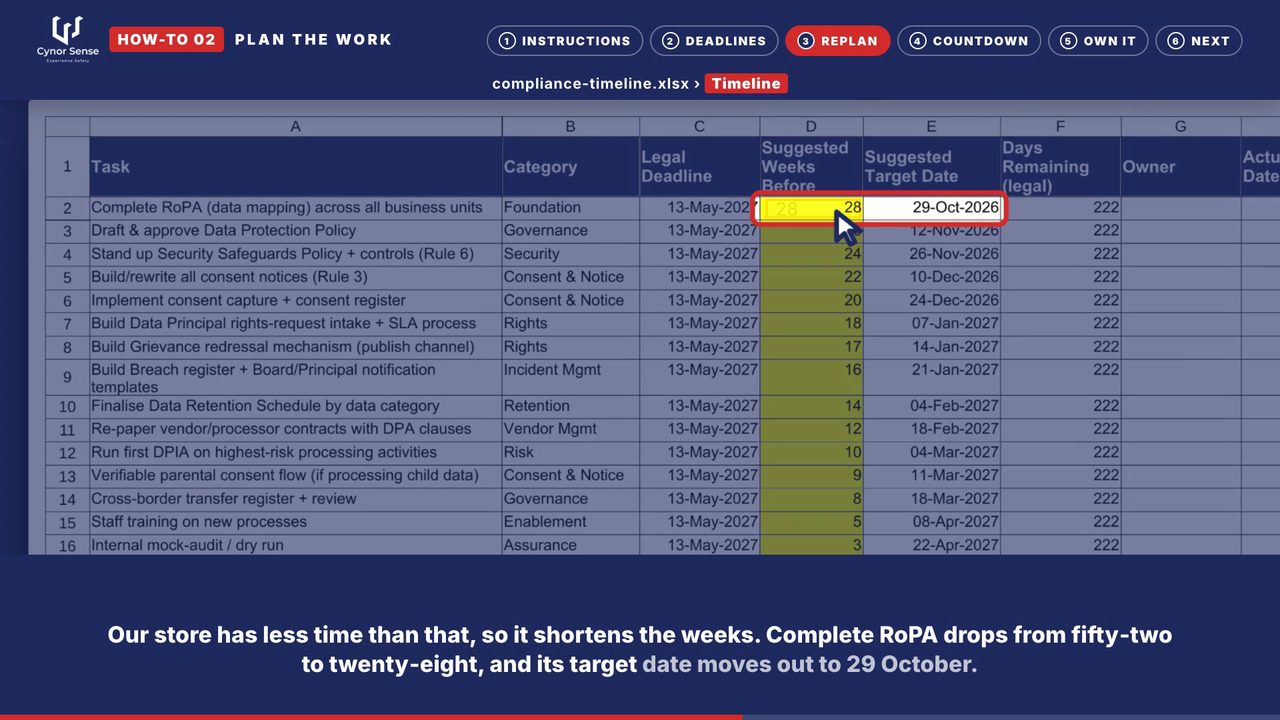Click the Cynor Sense logo

pyautogui.click(x=66, y=40)
